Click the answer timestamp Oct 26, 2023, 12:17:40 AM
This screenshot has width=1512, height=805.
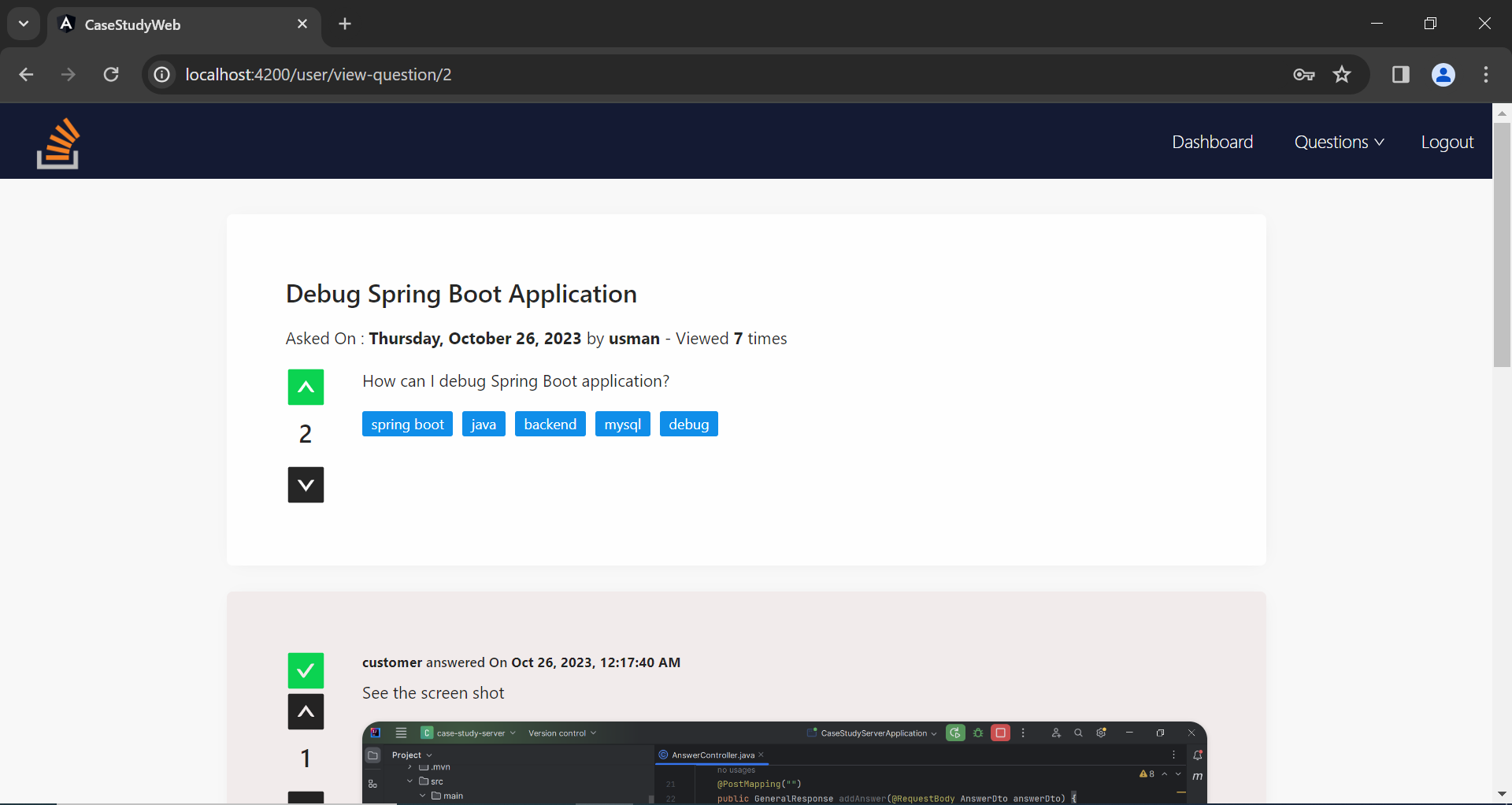coord(596,662)
